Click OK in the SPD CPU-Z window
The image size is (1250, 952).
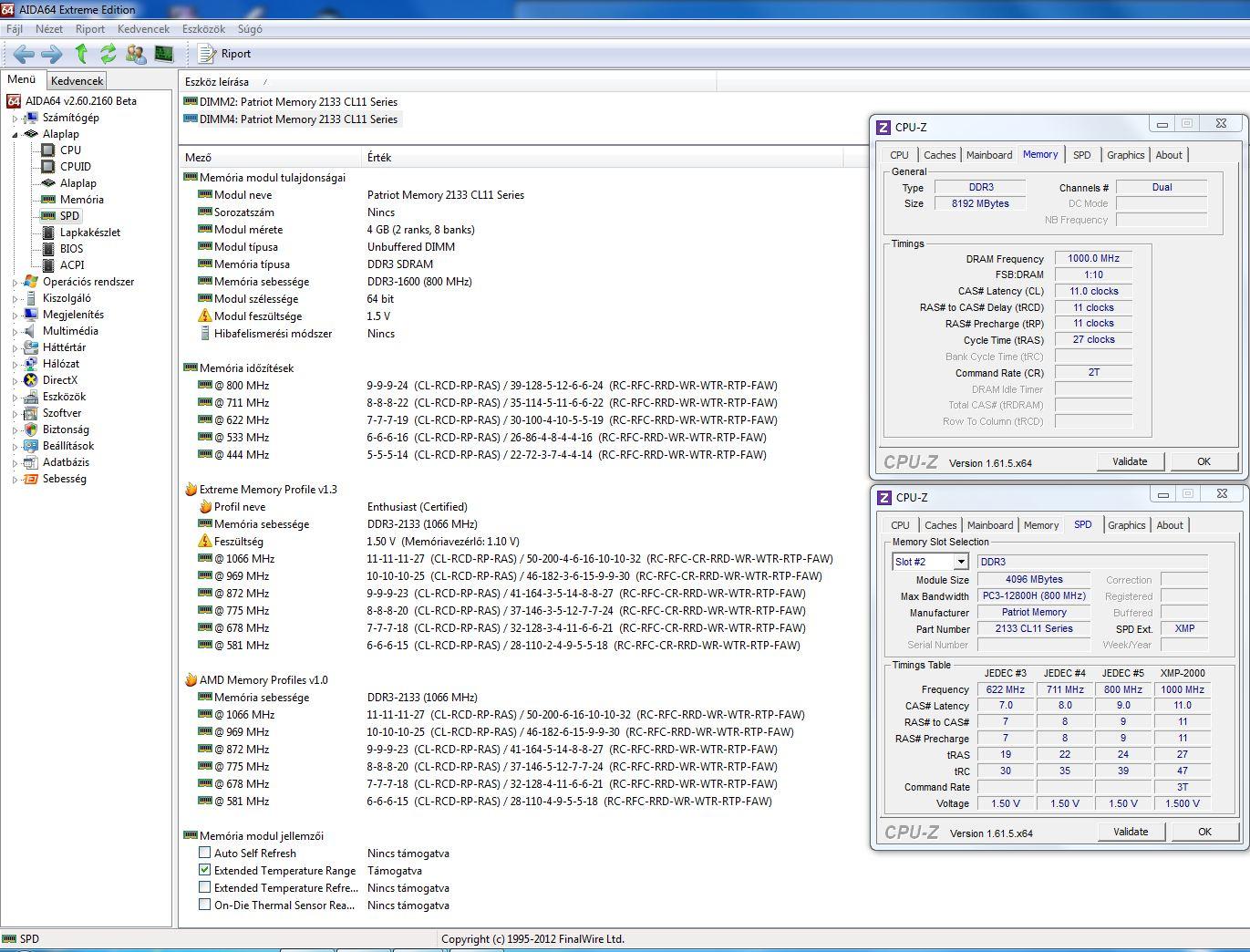pos(1204,832)
